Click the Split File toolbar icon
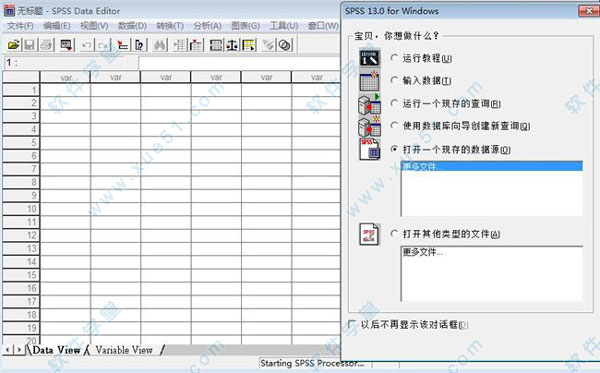 [216, 45]
